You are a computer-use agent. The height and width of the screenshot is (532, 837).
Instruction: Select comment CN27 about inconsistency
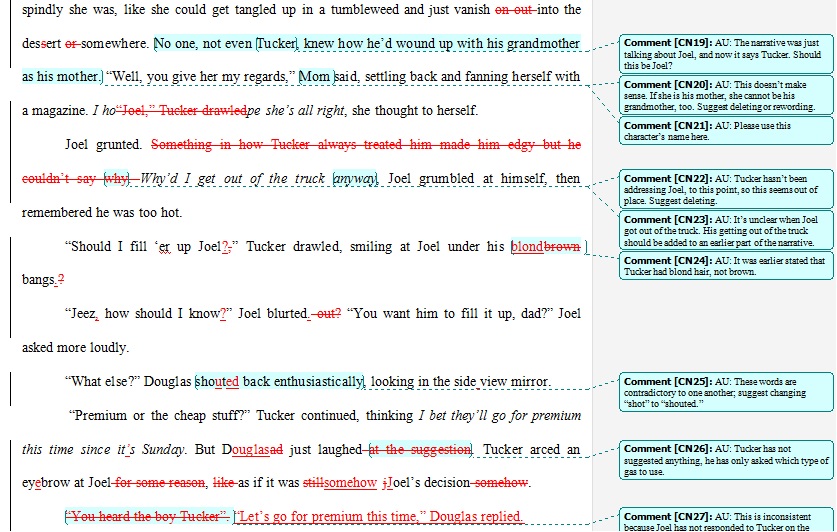[x=724, y=520]
